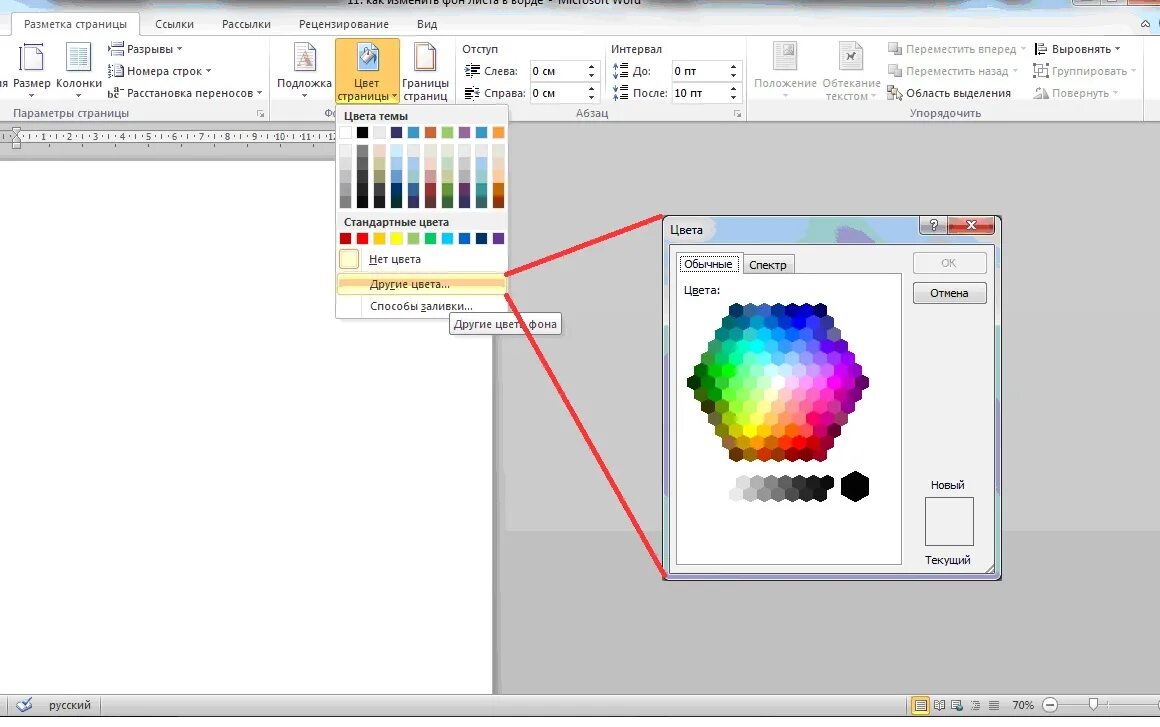Image resolution: width=1160 pixels, height=727 pixels.
Task: Pick the purple standard color swatch
Action: 499,238
